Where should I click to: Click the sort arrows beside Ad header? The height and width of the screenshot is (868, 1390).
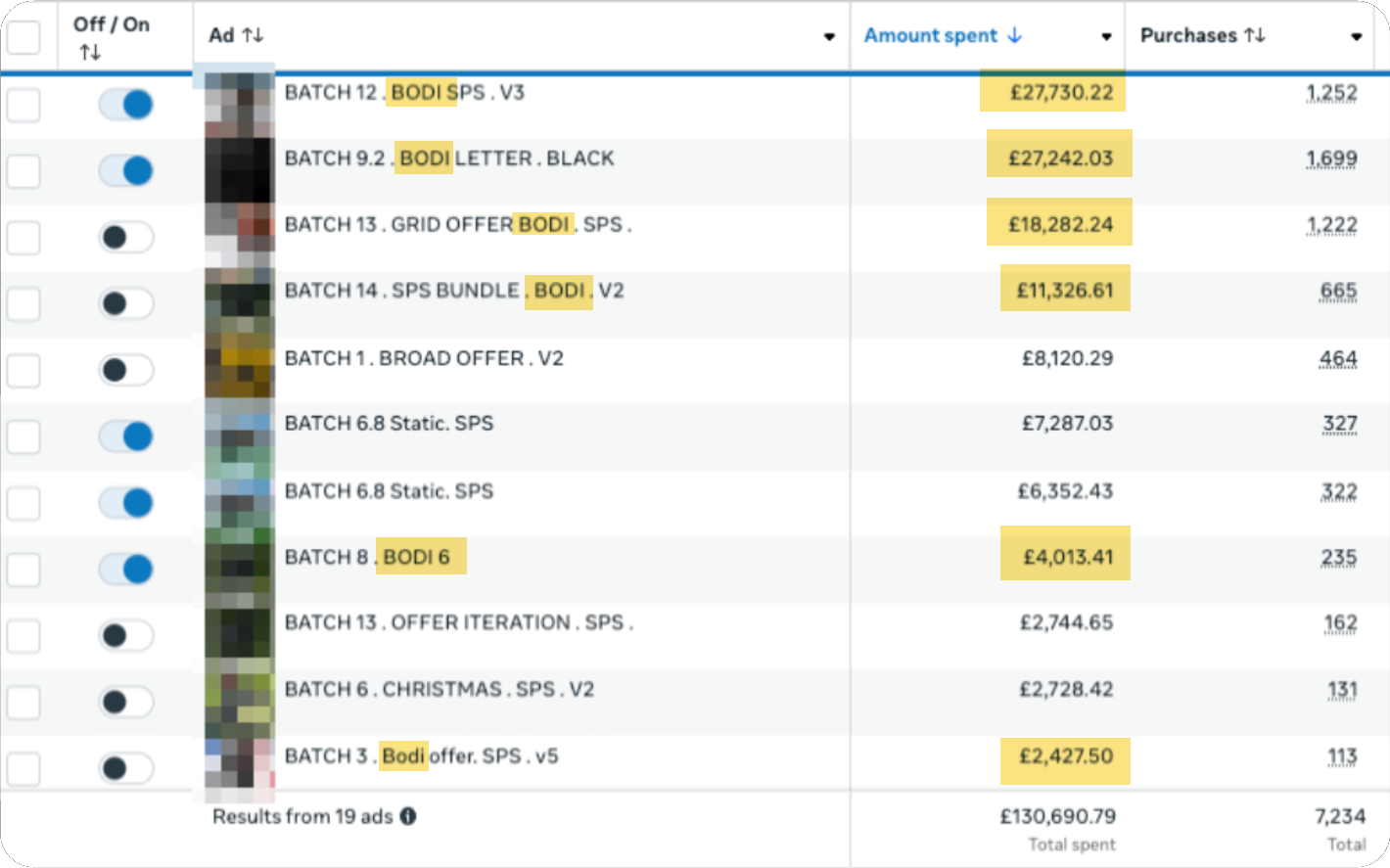click(x=253, y=35)
